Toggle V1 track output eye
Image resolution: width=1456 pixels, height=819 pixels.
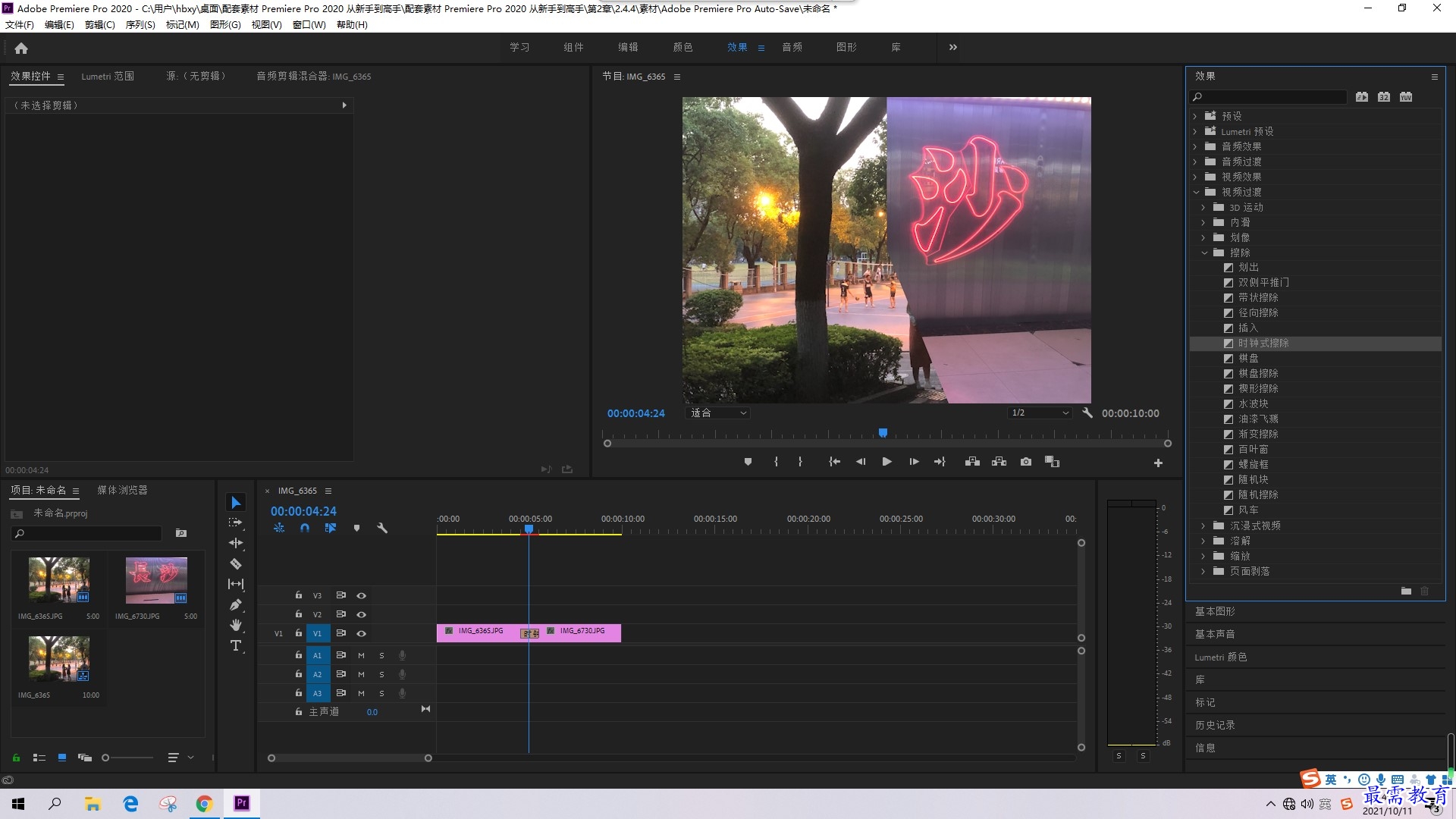[x=362, y=633]
